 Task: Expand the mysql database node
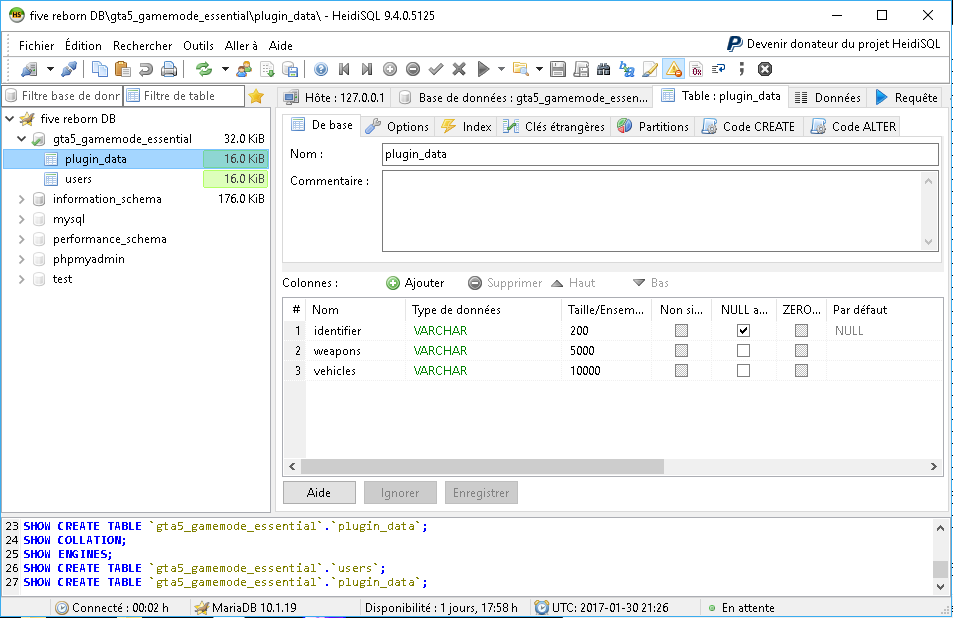(x=22, y=219)
